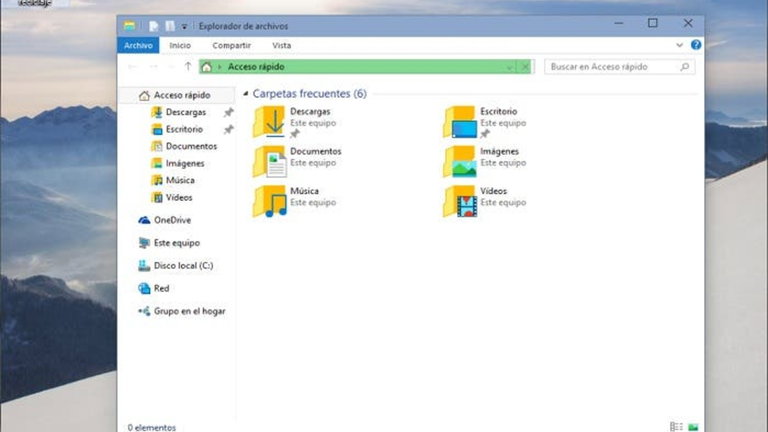Switch to the Inicio tab

click(180, 45)
